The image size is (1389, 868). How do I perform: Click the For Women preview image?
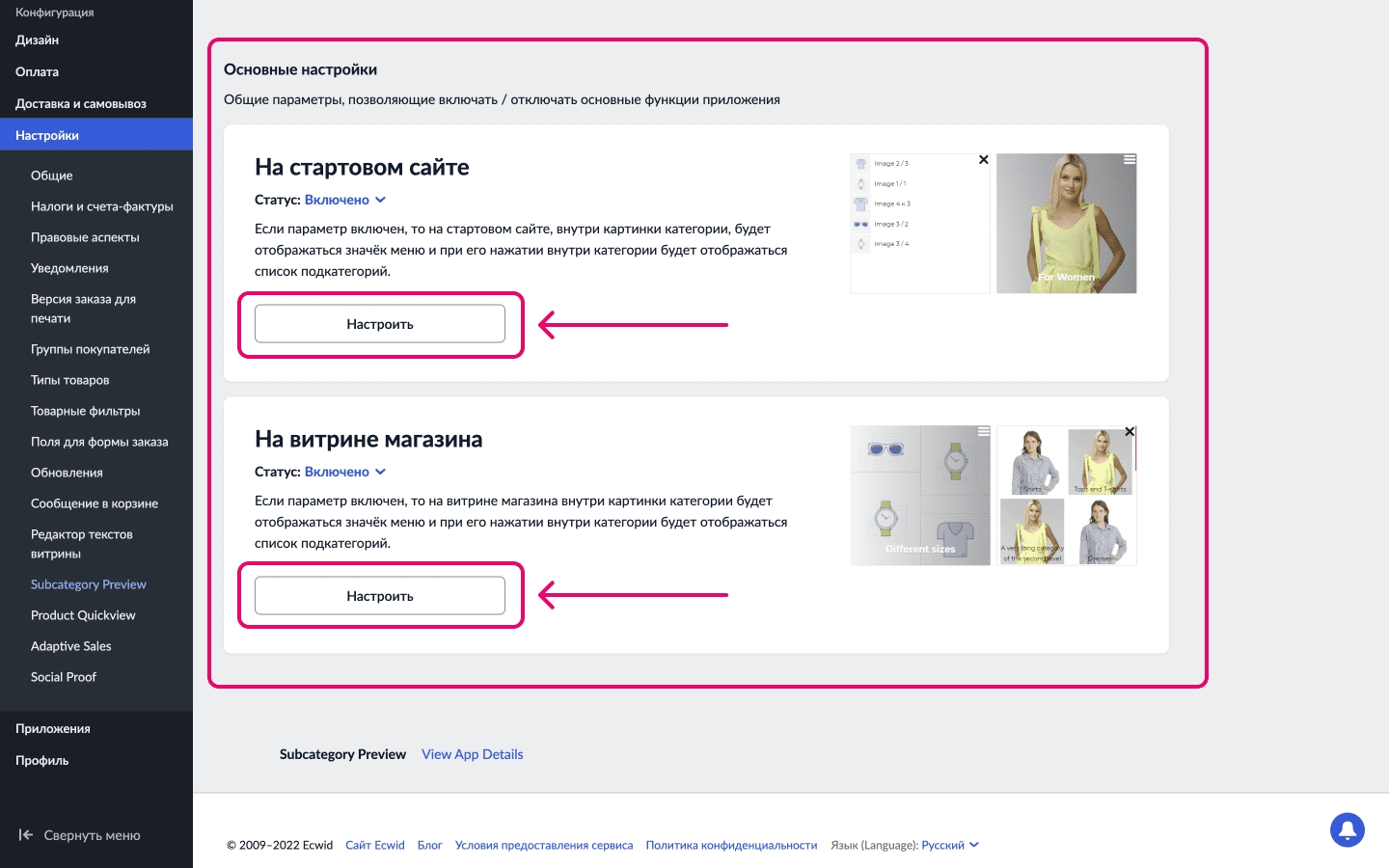(1066, 224)
